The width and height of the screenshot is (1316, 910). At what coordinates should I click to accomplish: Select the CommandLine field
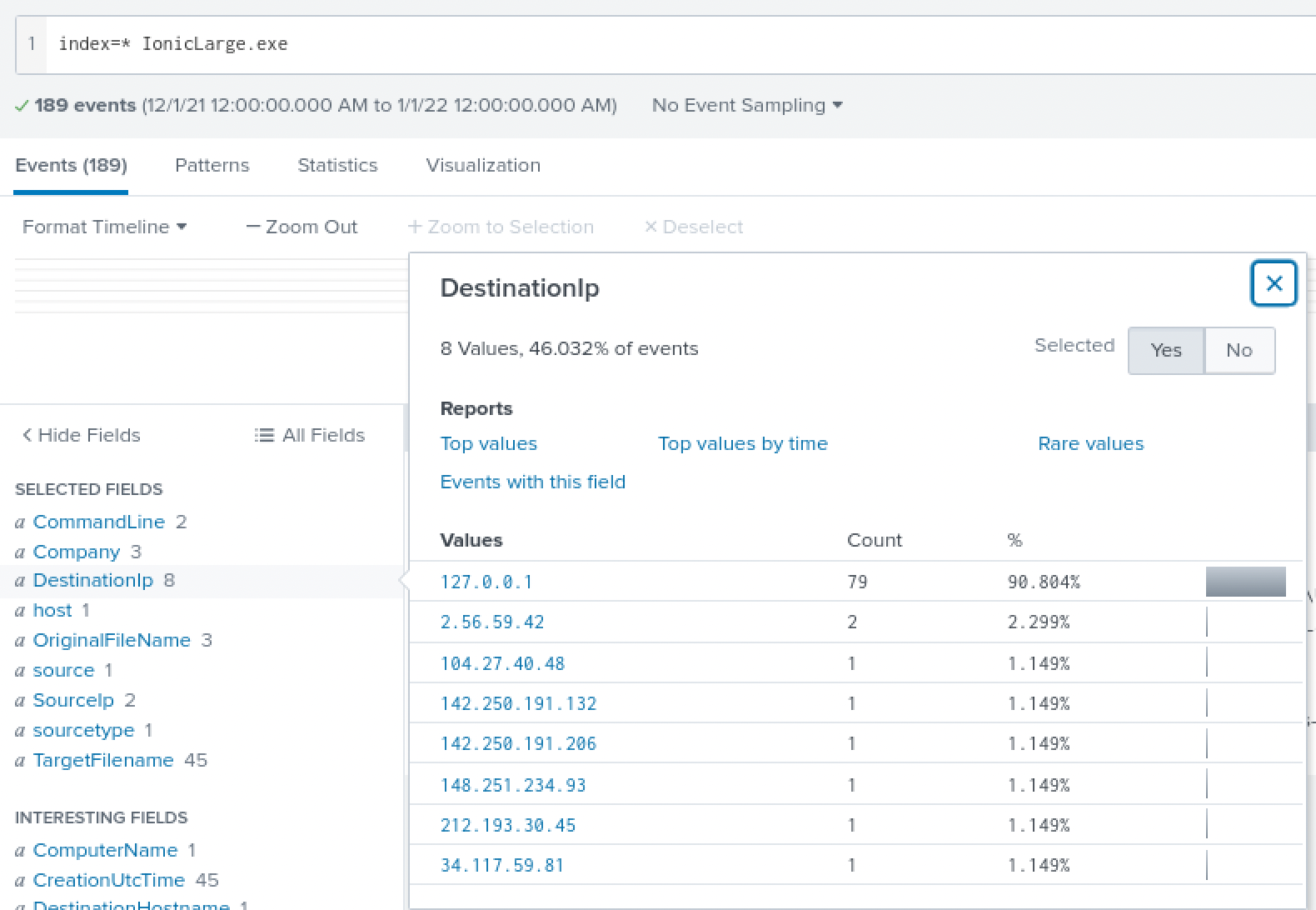pos(98,522)
